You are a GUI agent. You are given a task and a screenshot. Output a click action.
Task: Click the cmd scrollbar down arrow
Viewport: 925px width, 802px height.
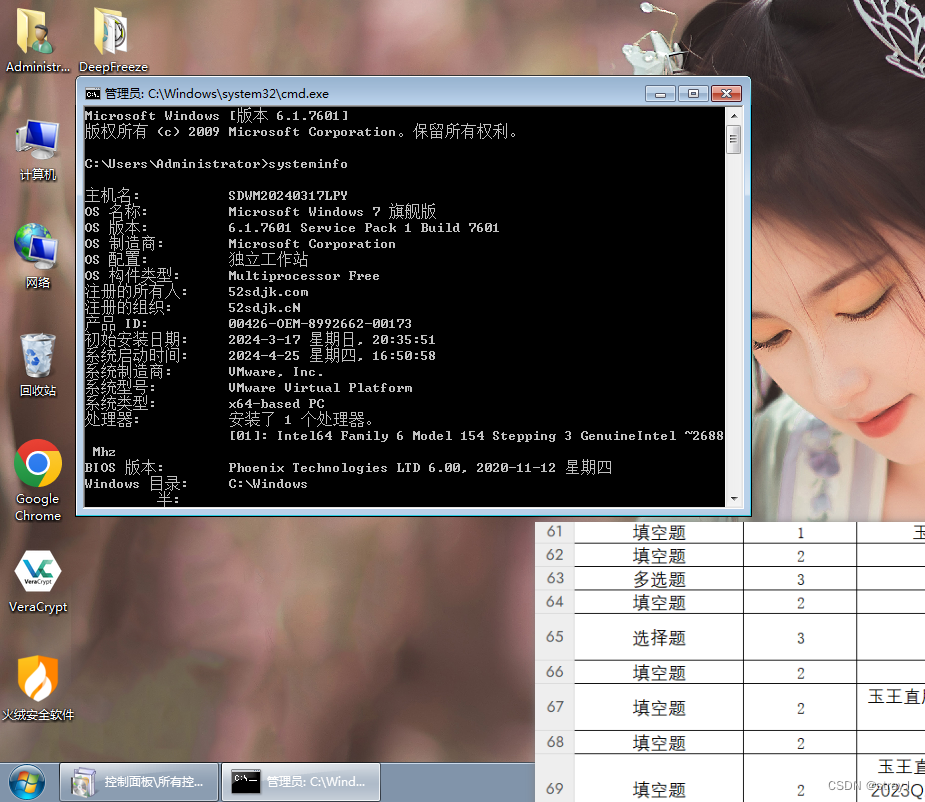pos(734,499)
